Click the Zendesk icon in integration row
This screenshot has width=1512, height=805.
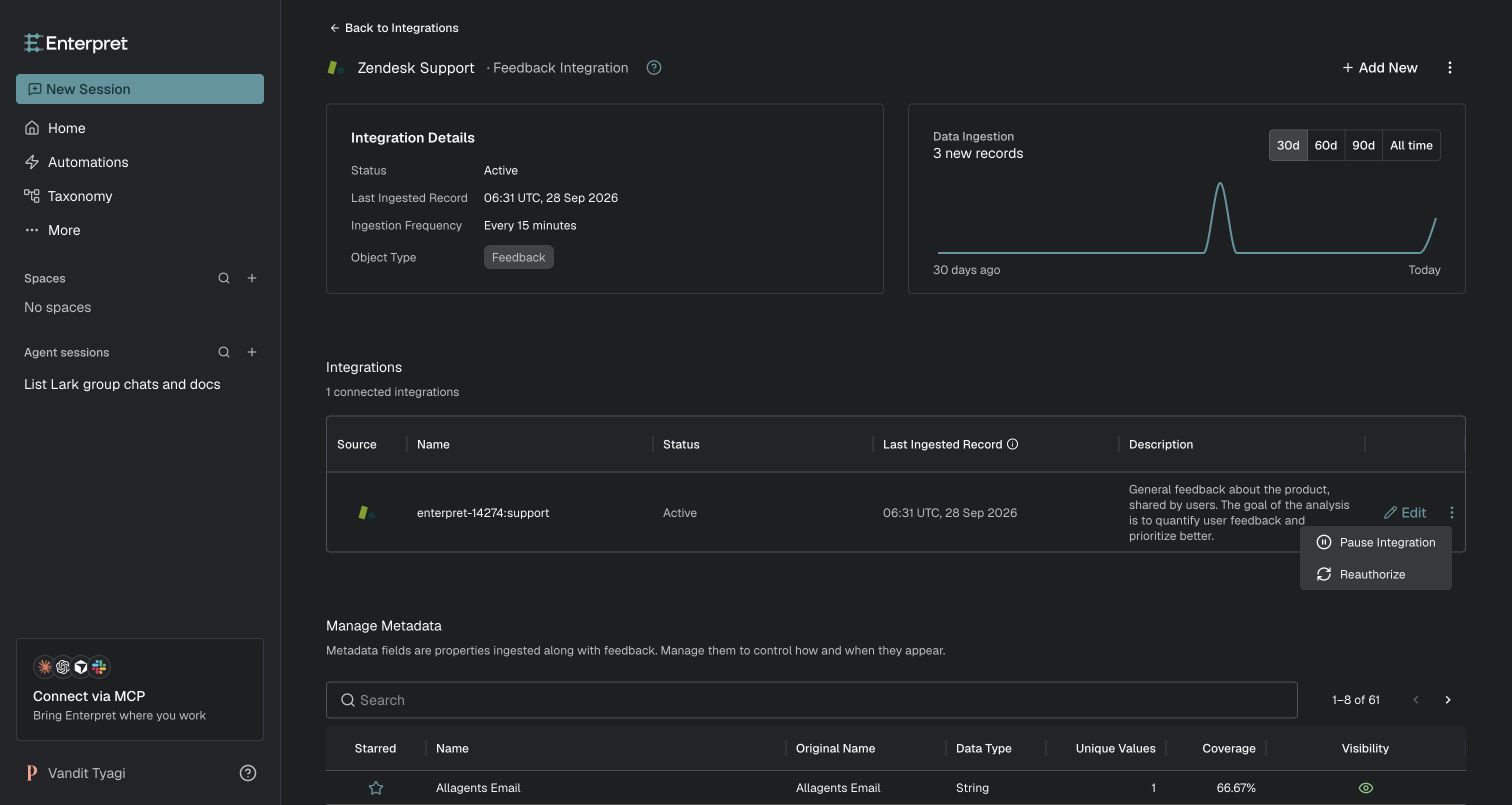[x=367, y=513]
